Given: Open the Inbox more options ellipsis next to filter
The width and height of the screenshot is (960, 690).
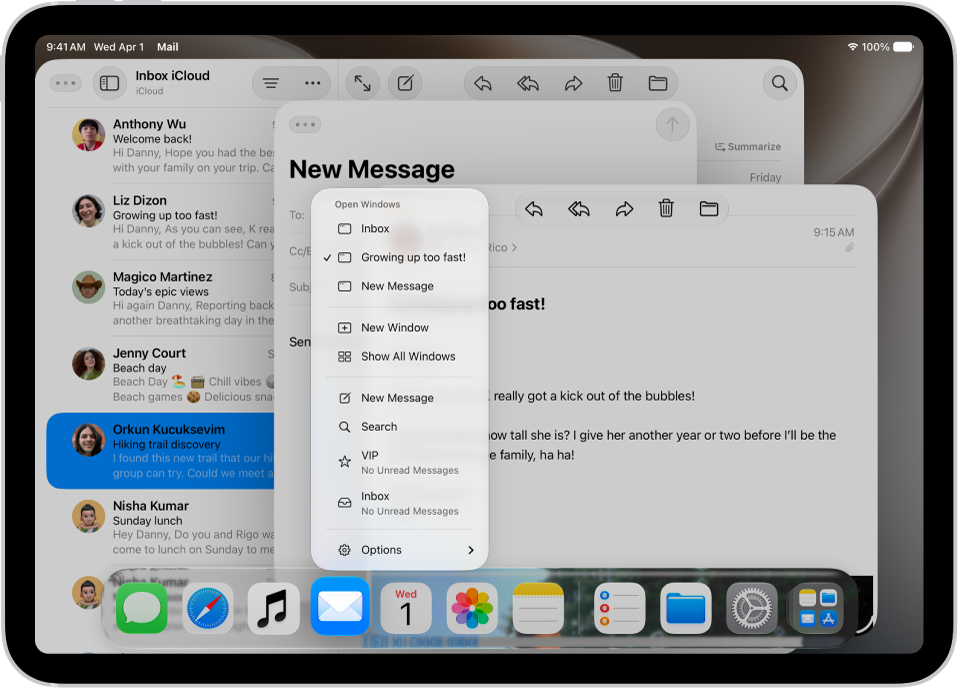Looking at the screenshot, I should pyautogui.click(x=312, y=83).
